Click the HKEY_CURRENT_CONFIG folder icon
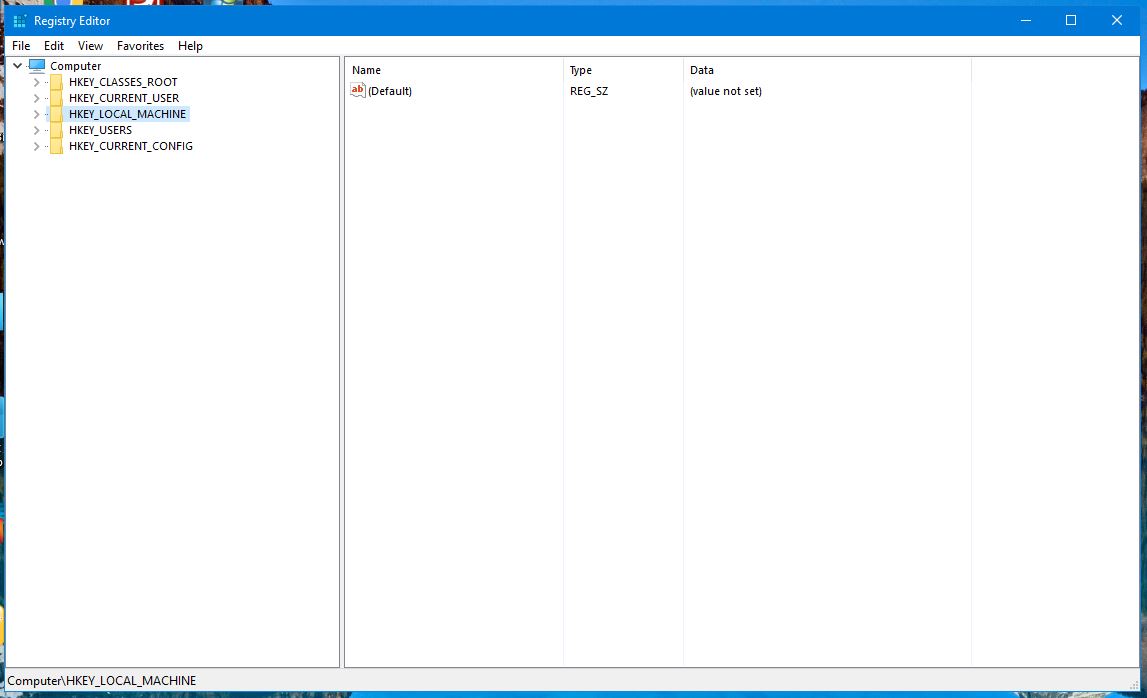The image size is (1147, 698). 56,146
